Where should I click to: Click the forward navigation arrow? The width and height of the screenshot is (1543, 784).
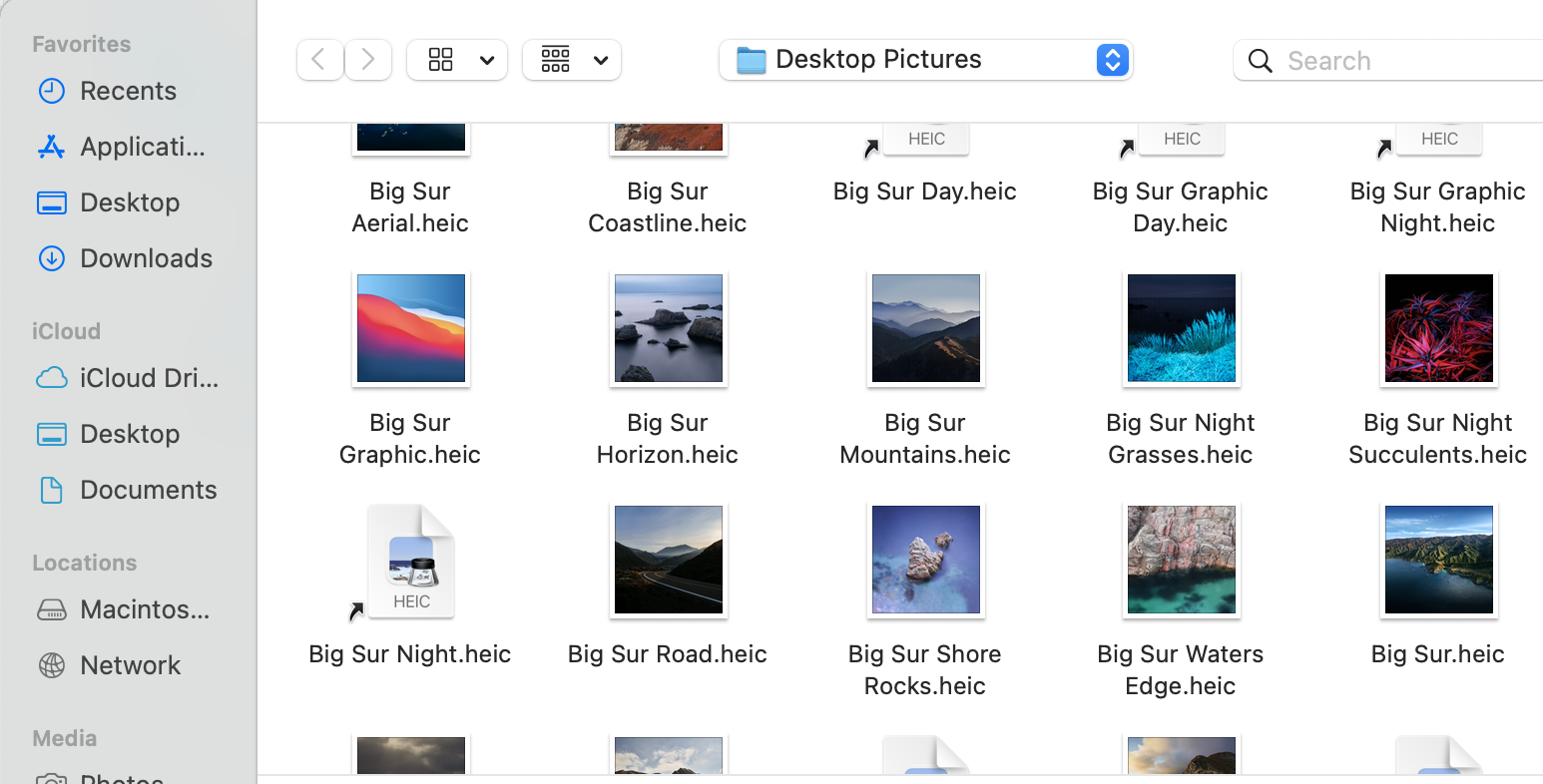point(368,60)
